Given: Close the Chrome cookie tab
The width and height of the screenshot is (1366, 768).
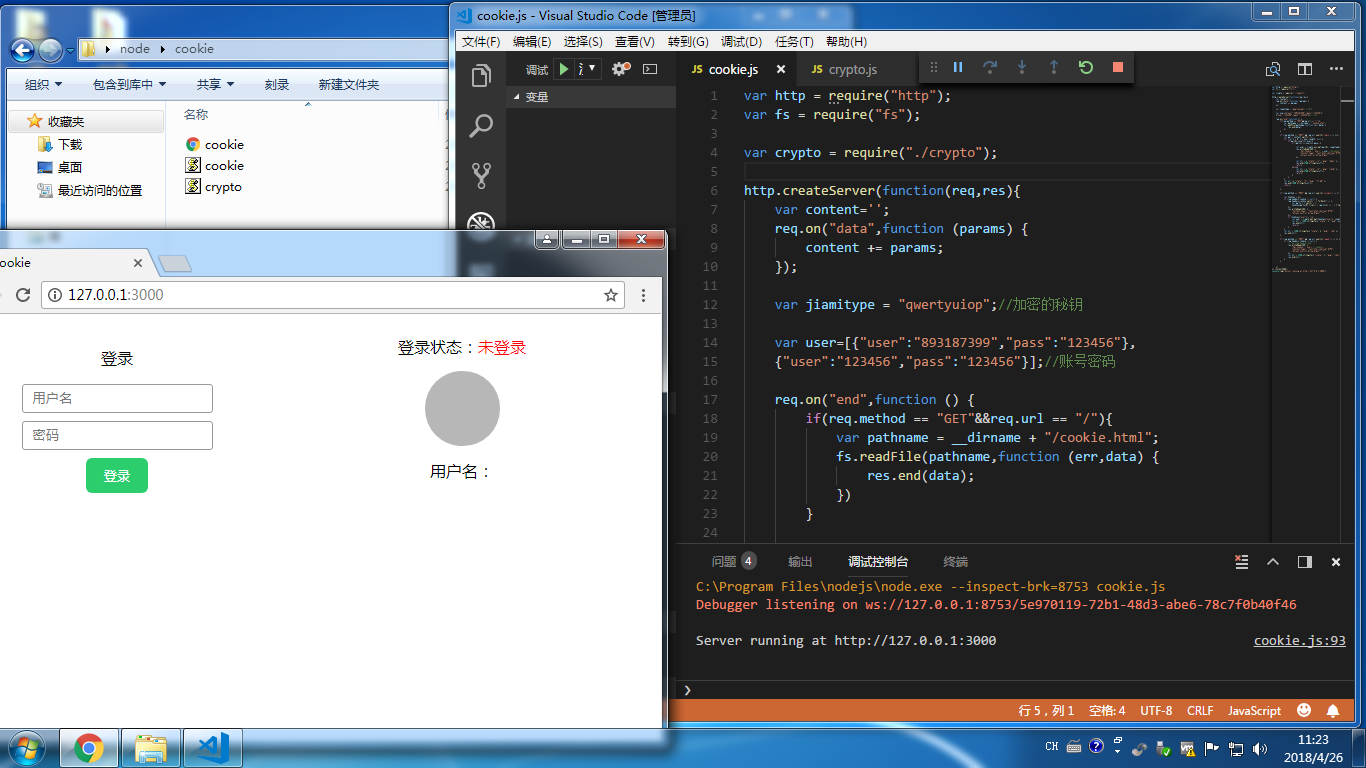Looking at the screenshot, I should (x=139, y=263).
